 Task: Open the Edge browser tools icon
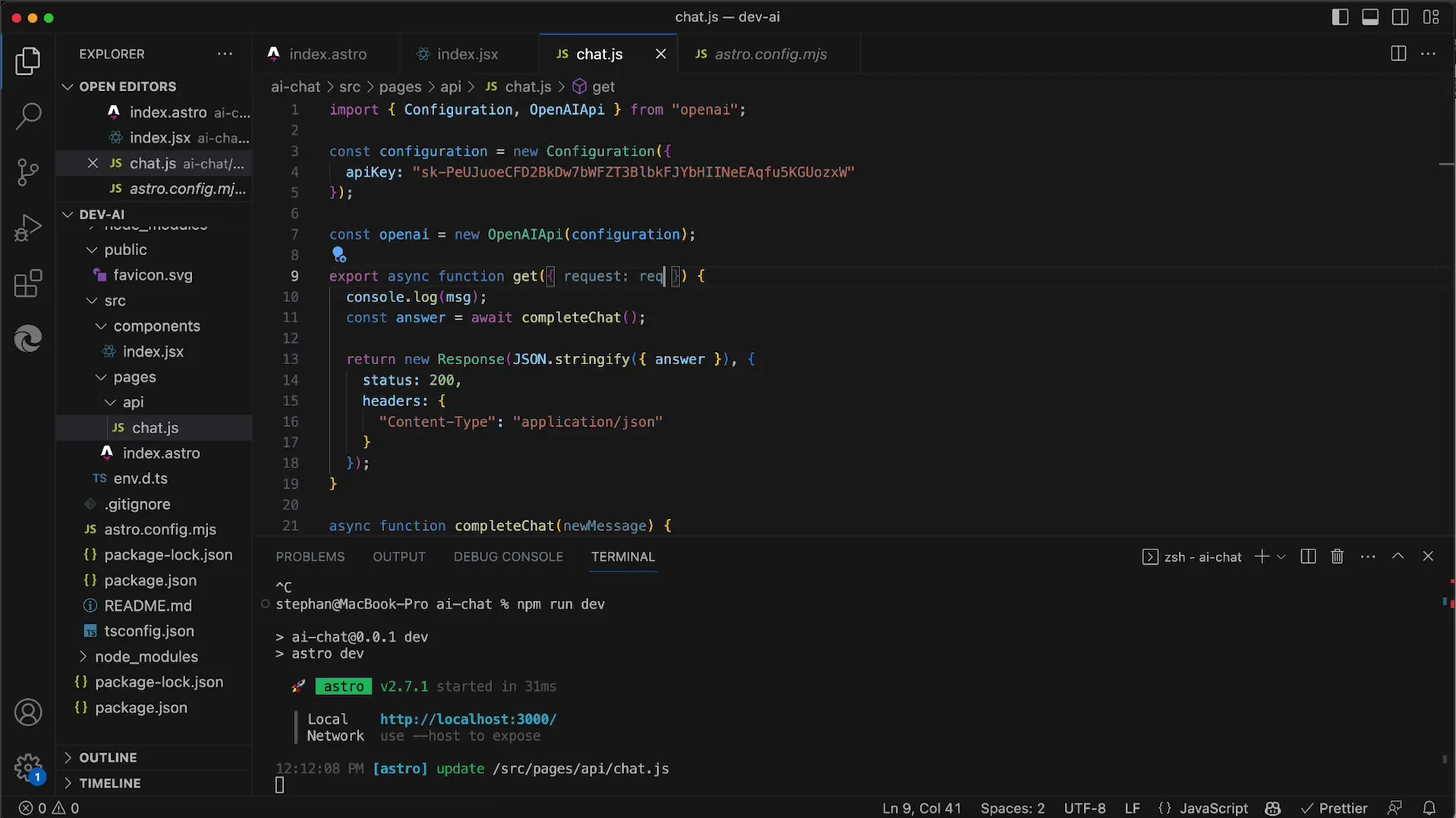(28, 338)
